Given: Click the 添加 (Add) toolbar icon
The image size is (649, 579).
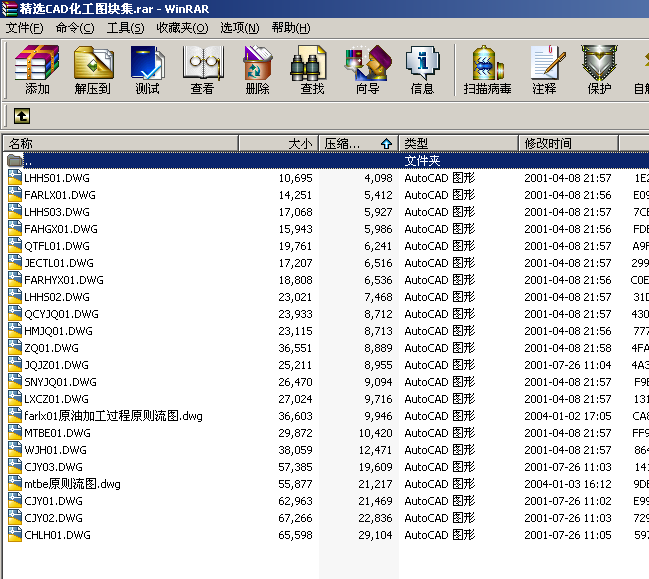Looking at the screenshot, I should point(37,70).
